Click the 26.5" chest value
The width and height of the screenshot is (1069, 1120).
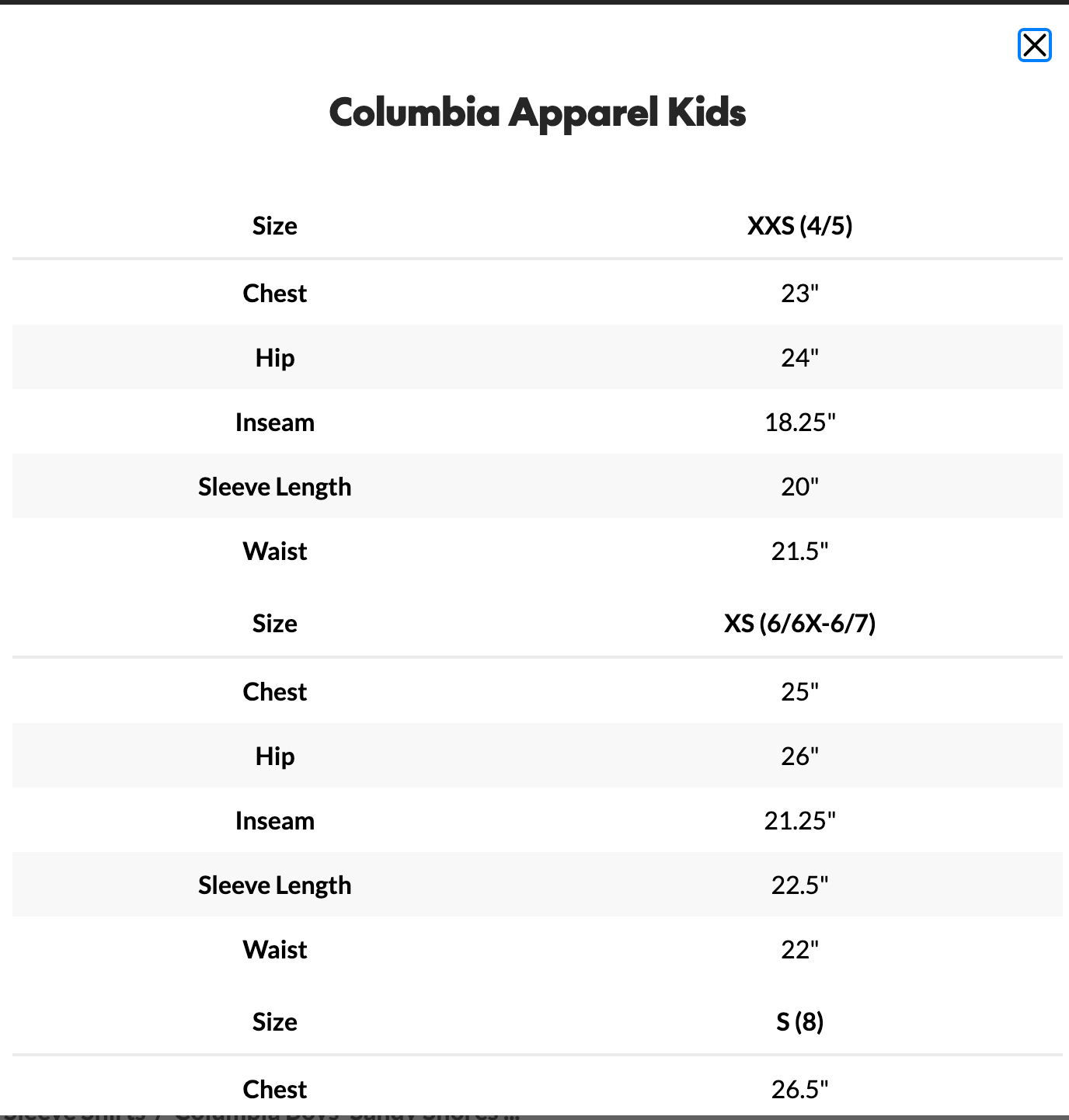799,1089
